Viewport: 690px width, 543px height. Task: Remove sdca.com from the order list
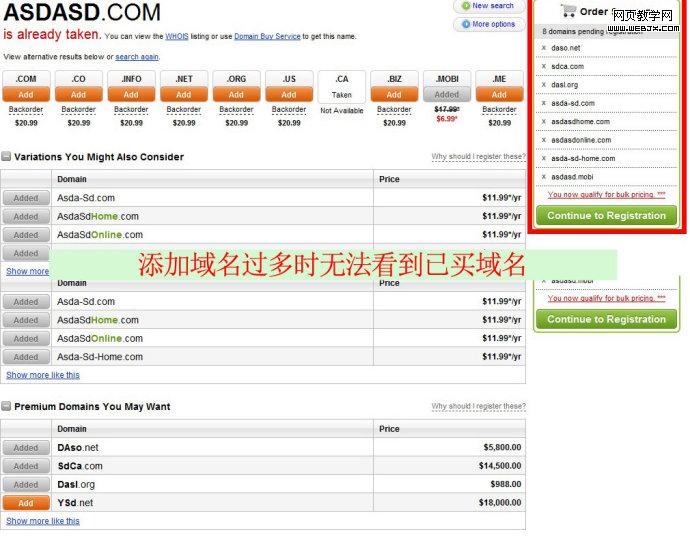[544, 66]
